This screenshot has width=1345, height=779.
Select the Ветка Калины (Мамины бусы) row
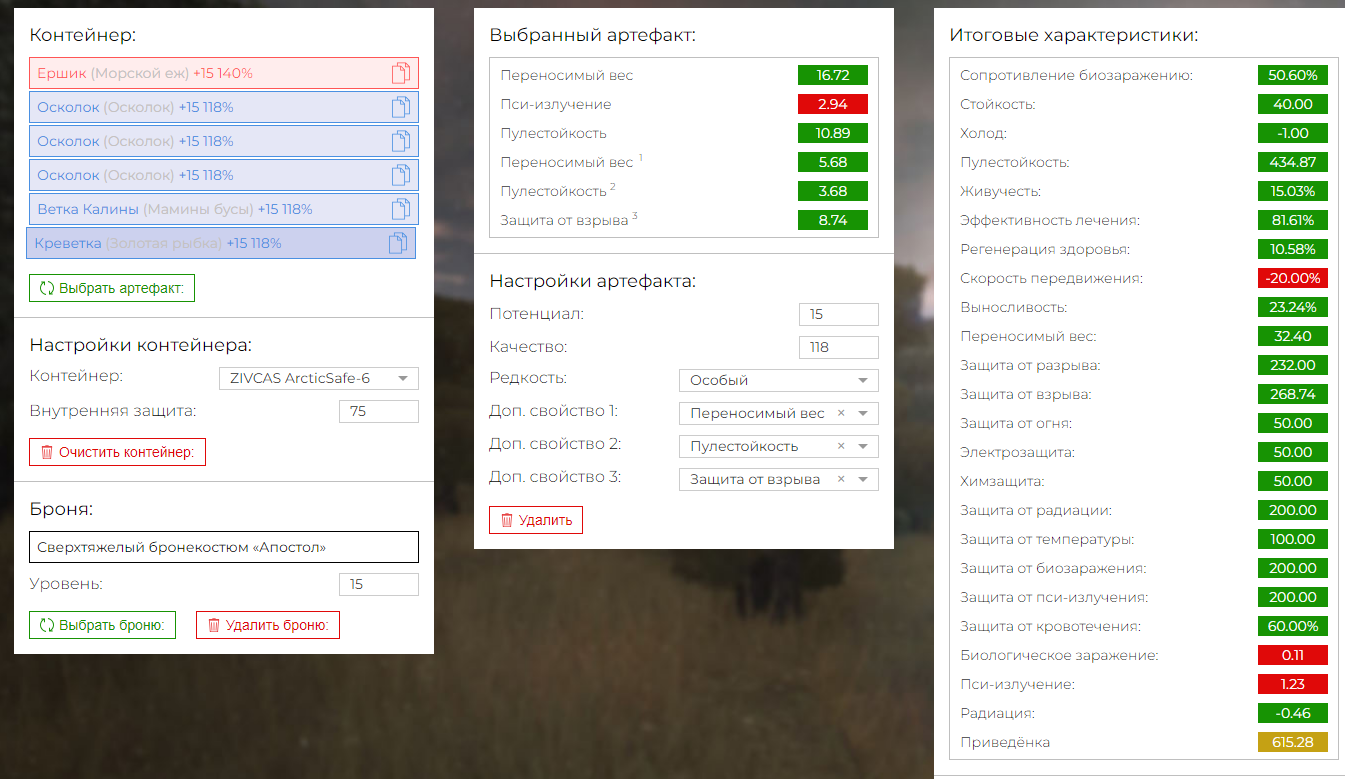click(x=224, y=209)
